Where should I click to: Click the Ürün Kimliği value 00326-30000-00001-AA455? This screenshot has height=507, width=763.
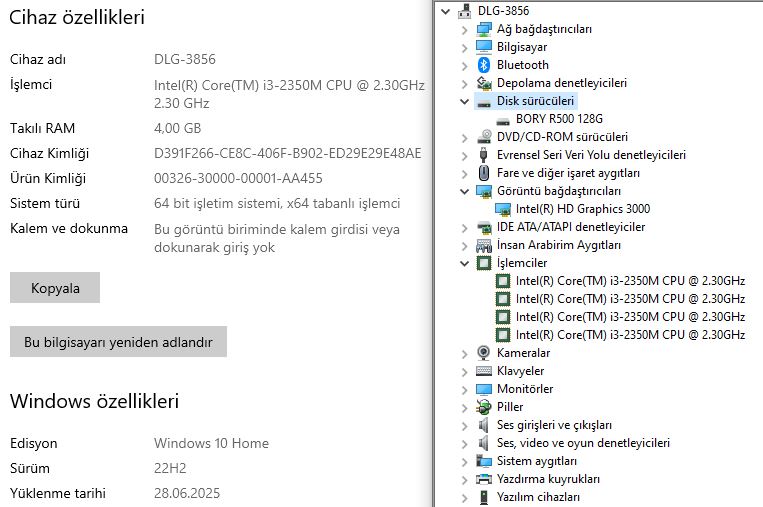(x=238, y=179)
